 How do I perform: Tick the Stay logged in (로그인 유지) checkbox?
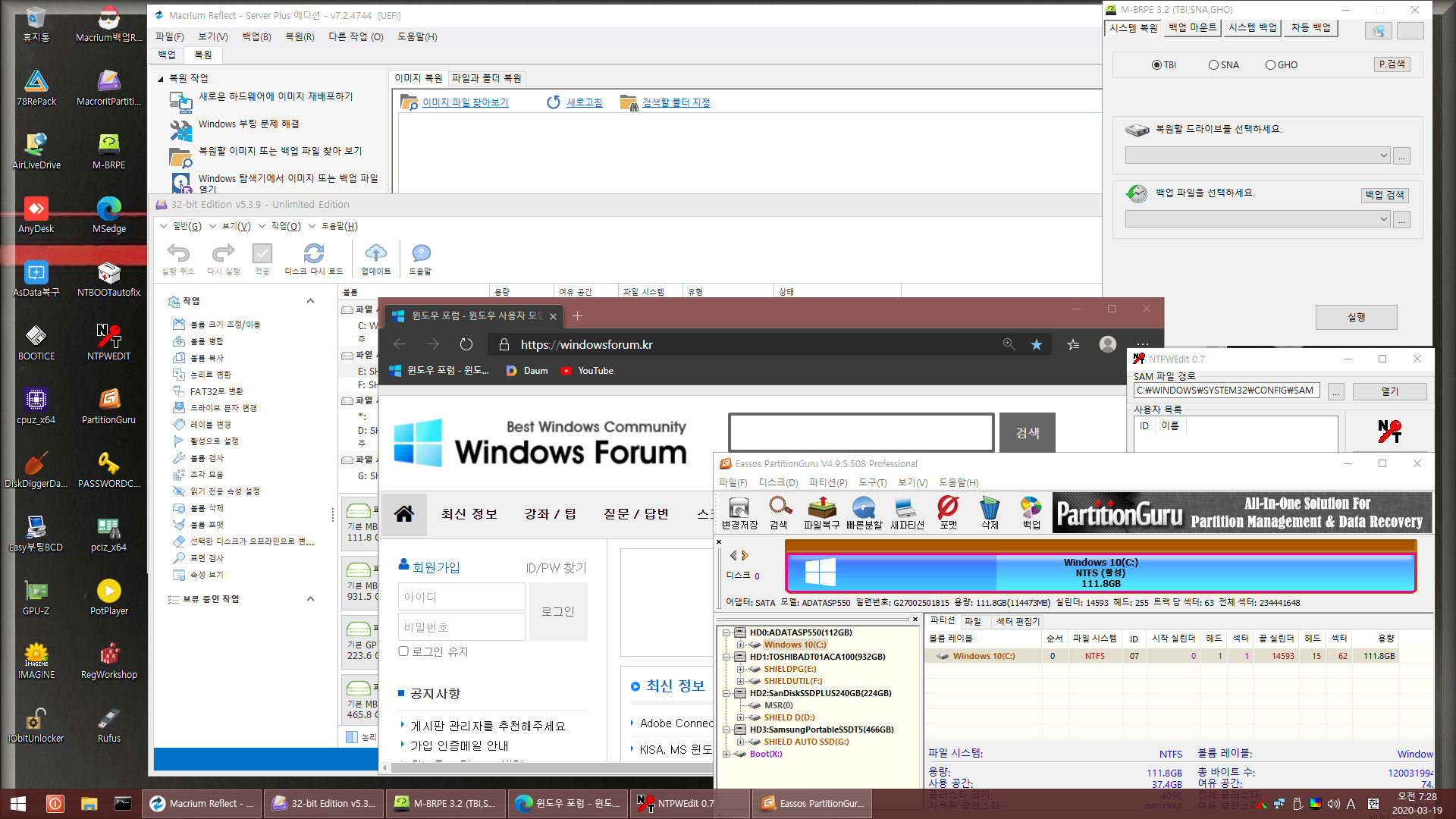[x=403, y=651]
